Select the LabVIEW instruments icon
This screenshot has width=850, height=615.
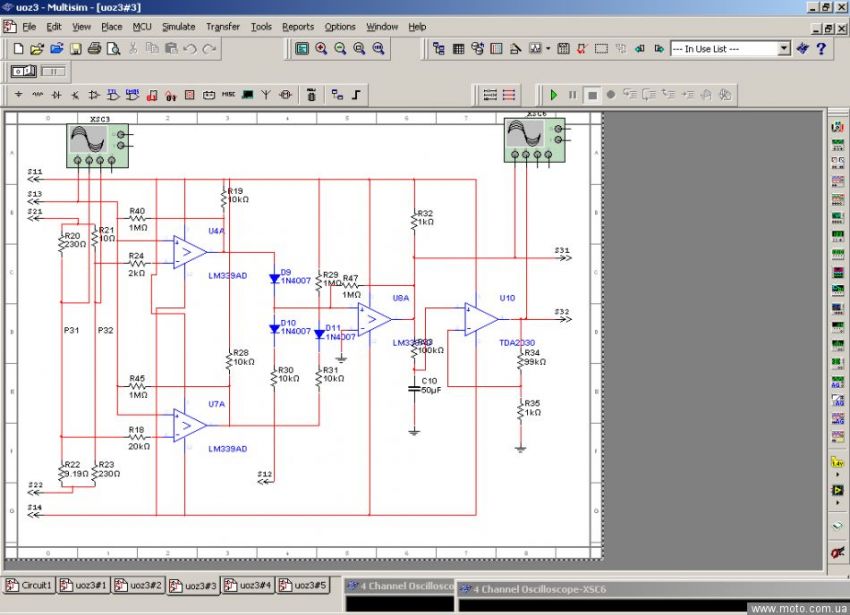click(x=838, y=491)
